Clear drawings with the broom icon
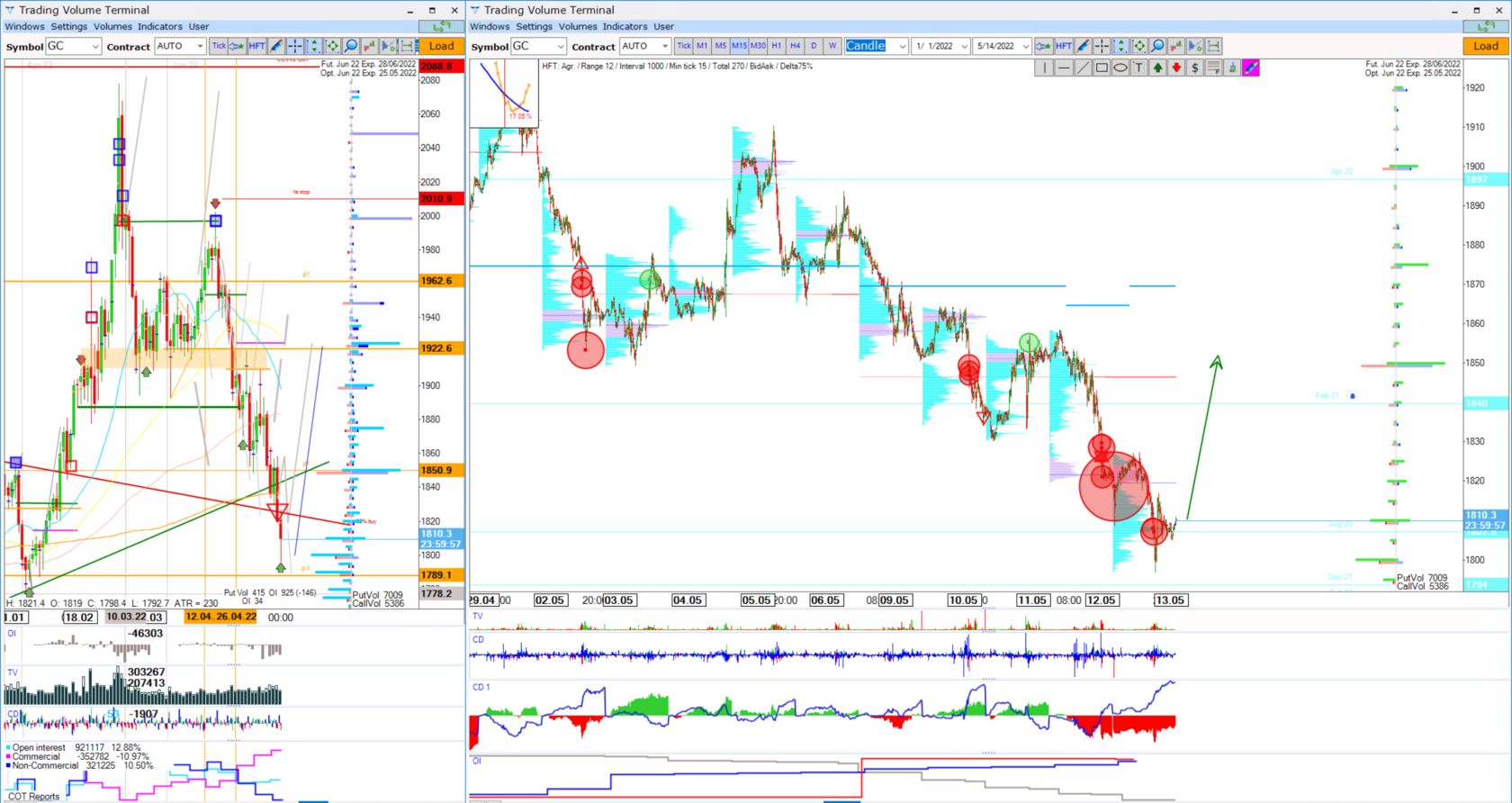Viewport: 1512px width, 803px height. 1233,68
